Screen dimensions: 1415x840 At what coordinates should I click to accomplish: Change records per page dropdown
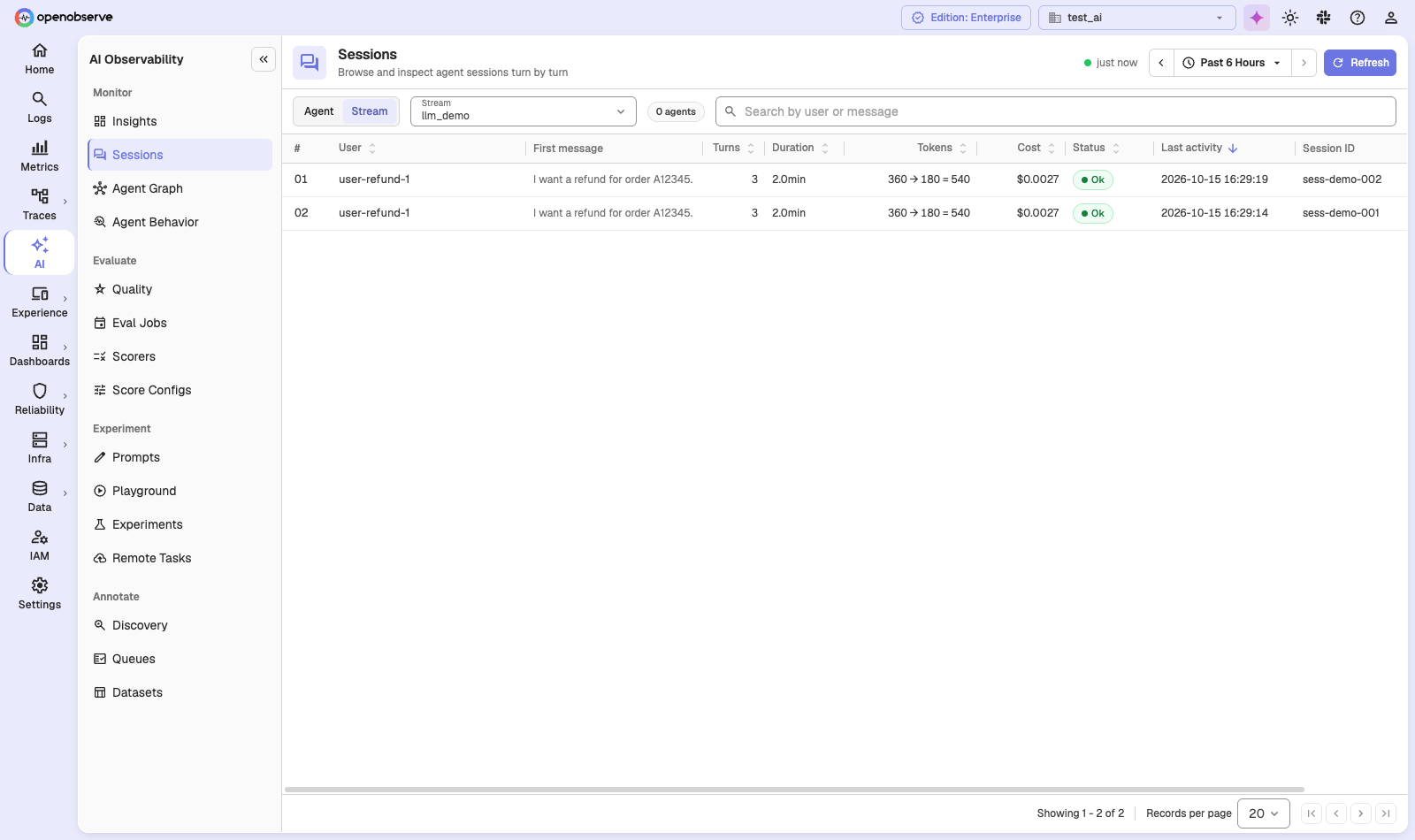[x=1263, y=813]
